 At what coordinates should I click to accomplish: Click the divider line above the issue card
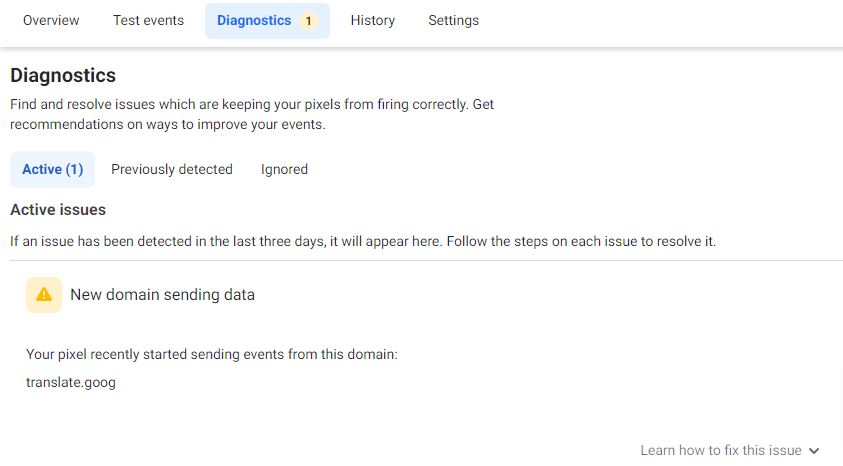(421, 261)
